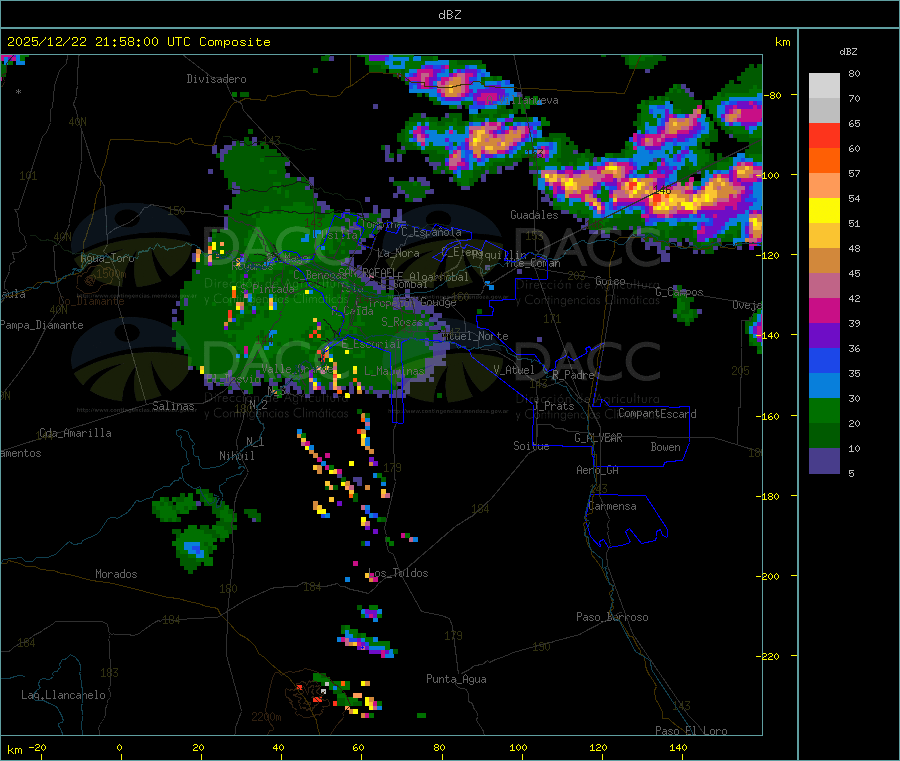
Task: Click the Paso_Barroso map label
Action: point(612,617)
